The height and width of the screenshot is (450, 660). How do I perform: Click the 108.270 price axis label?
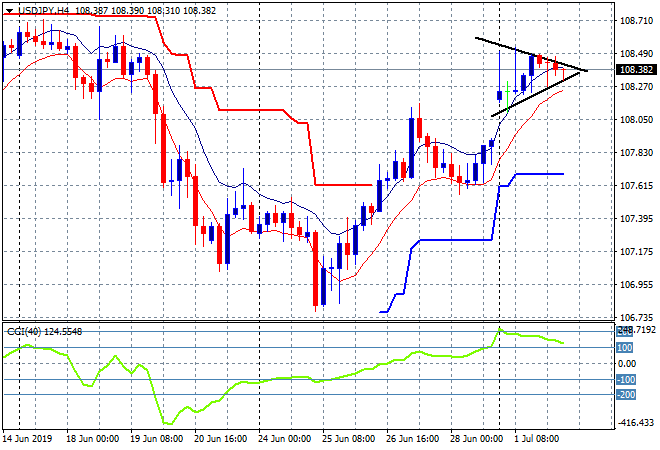[x=636, y=87]
